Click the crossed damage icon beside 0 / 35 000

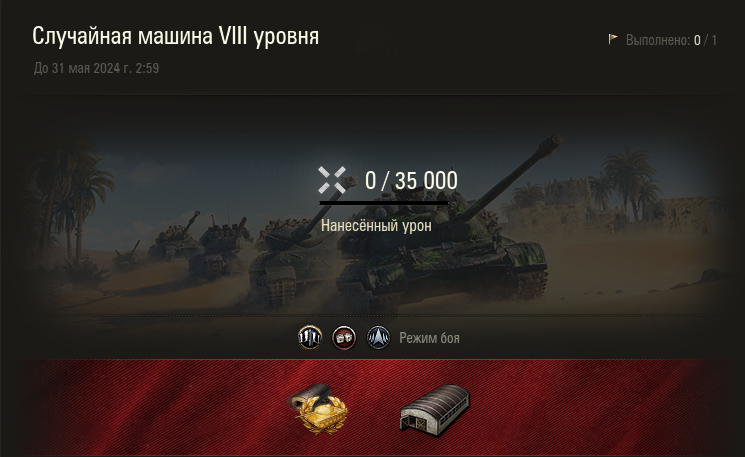[332, 180]
